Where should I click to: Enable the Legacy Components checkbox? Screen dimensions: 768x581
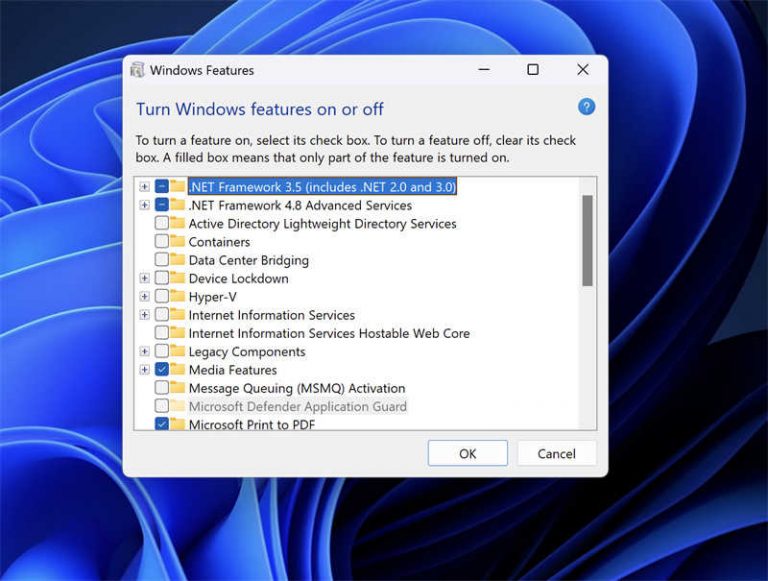(162, 351)
